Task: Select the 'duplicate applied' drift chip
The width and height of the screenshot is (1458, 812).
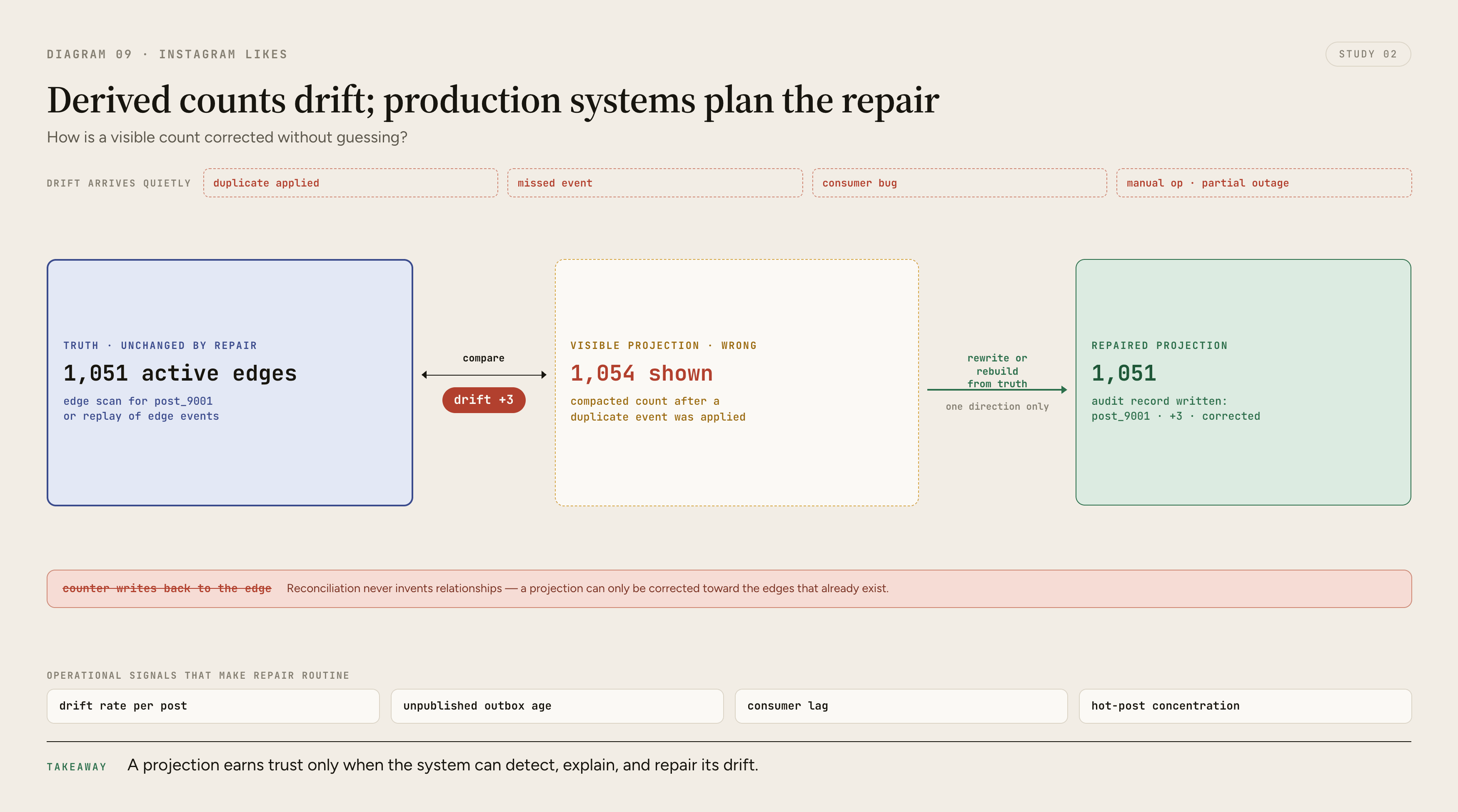Action: 350,183
